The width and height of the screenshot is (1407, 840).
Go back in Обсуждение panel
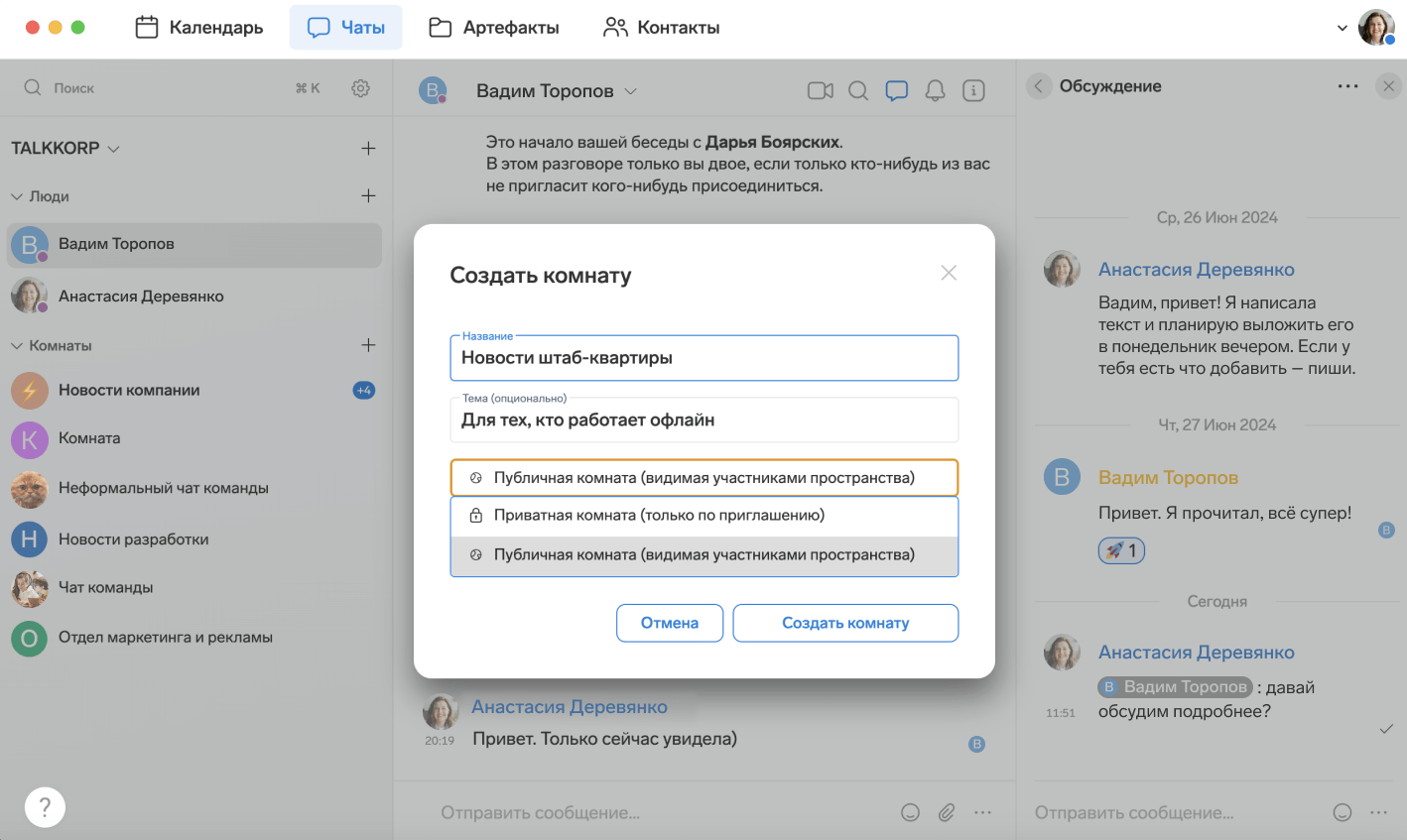[1038, 86]
